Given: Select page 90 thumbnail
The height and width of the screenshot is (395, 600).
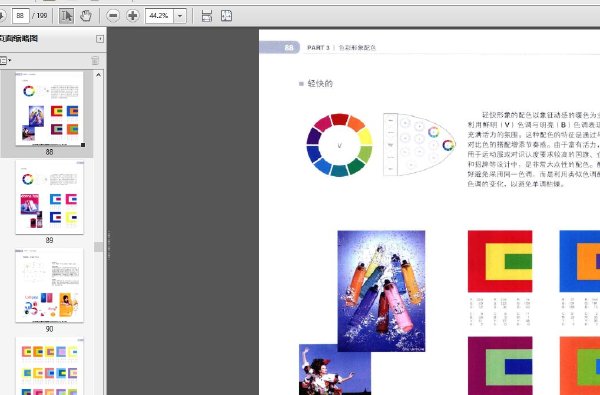Looking at the screenshot, I should pyautogui.click(x=49, y=286).
